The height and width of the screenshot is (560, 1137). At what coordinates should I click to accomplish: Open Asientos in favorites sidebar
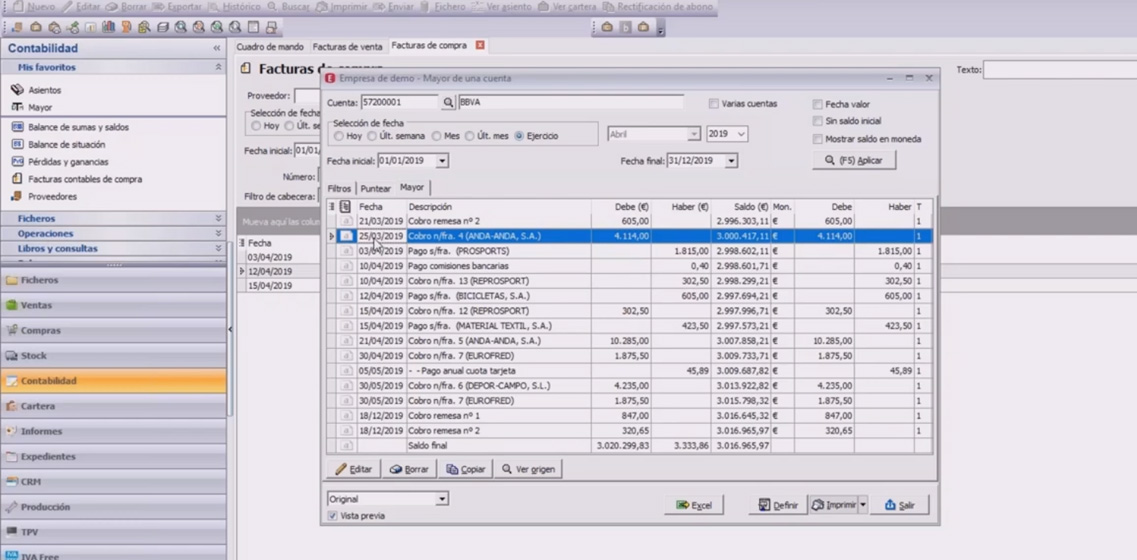point(44,90)
